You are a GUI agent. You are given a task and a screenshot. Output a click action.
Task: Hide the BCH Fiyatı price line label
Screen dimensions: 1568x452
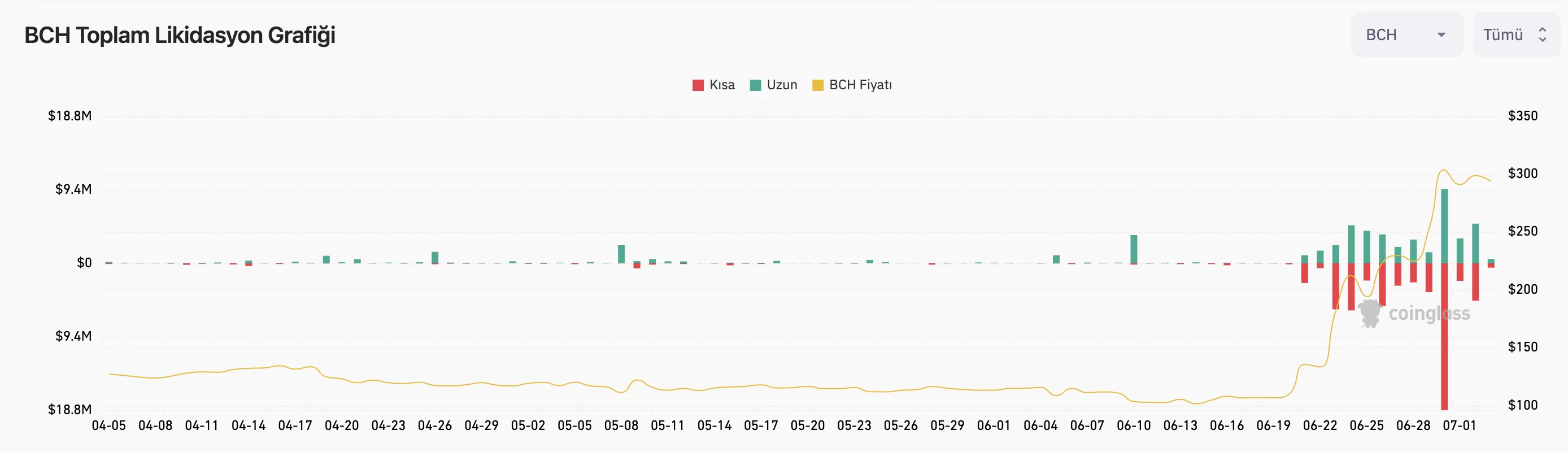coord(860,85)
